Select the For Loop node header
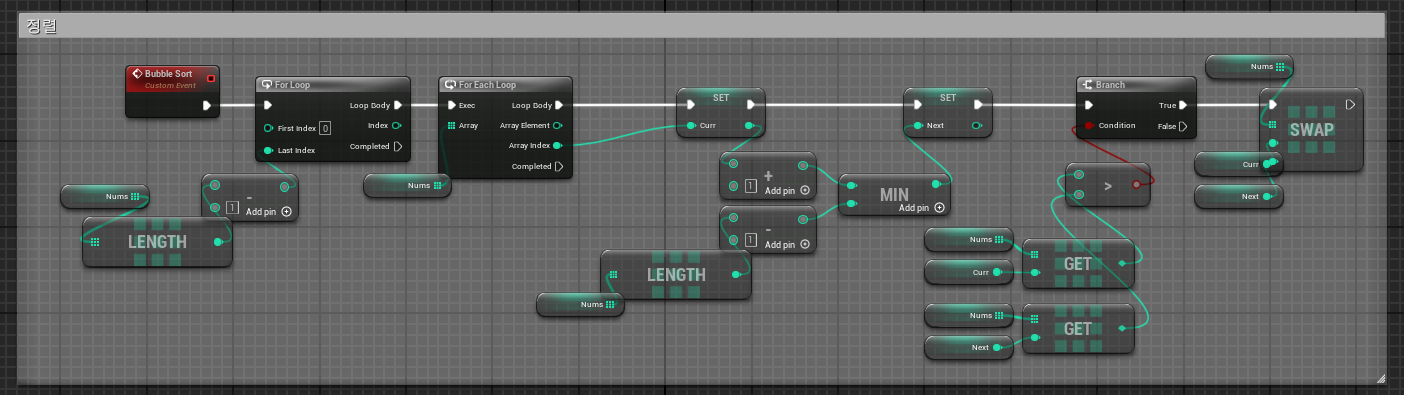 (x=332, y=85)
